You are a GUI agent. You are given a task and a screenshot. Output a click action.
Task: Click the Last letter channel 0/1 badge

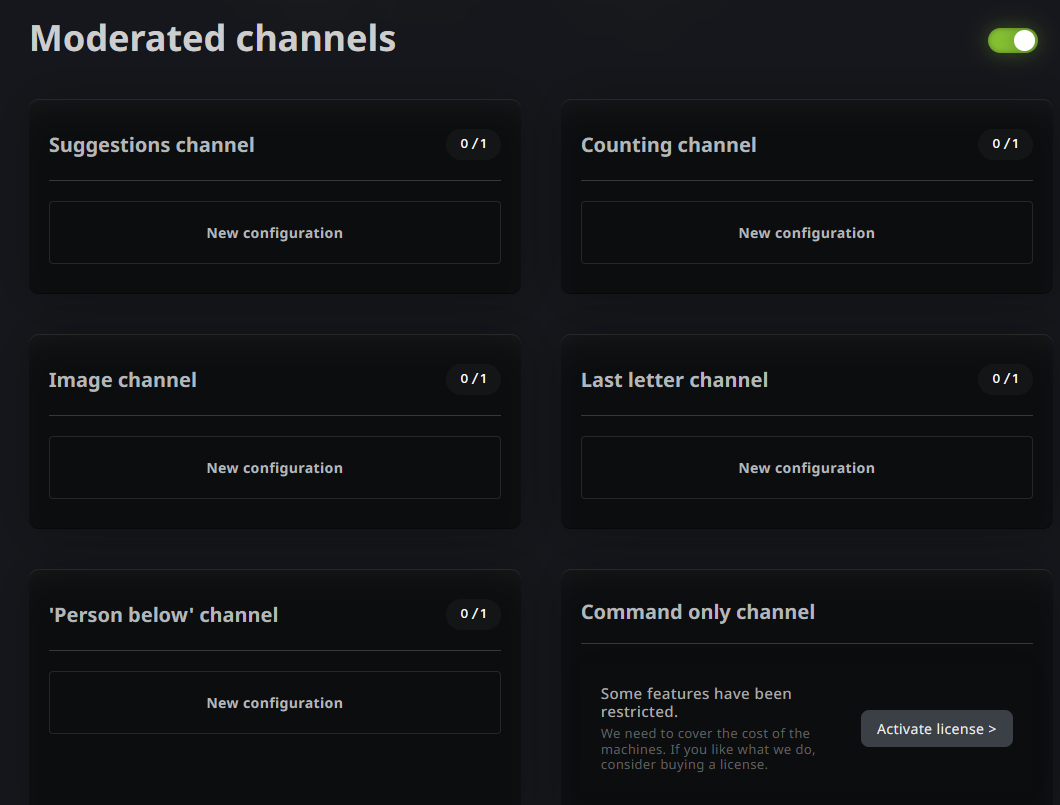click(x=1005, y=379)
